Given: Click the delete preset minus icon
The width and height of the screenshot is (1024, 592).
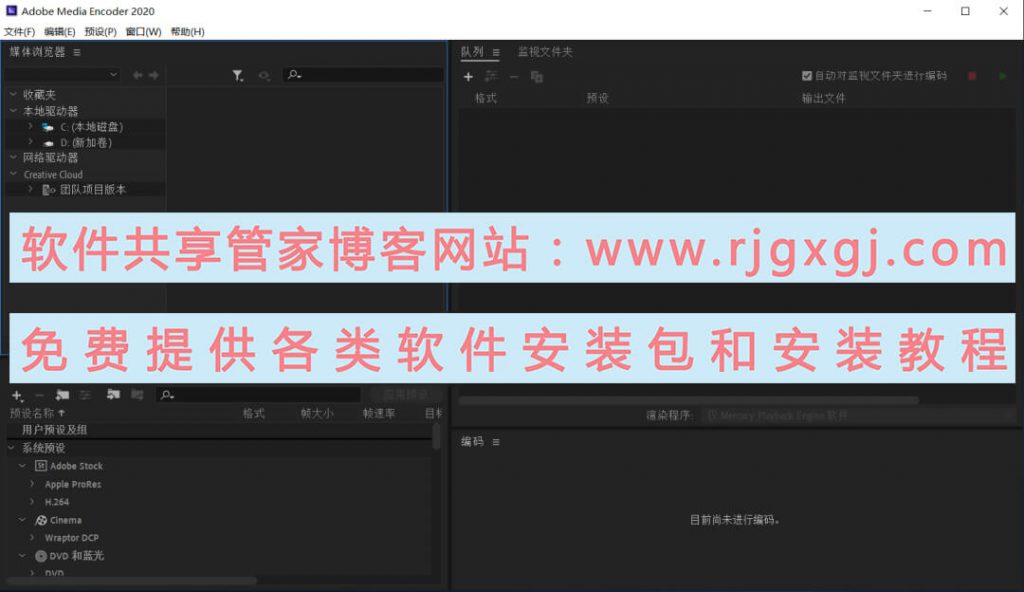Looking at the screenshot, I should pos(39,395).
